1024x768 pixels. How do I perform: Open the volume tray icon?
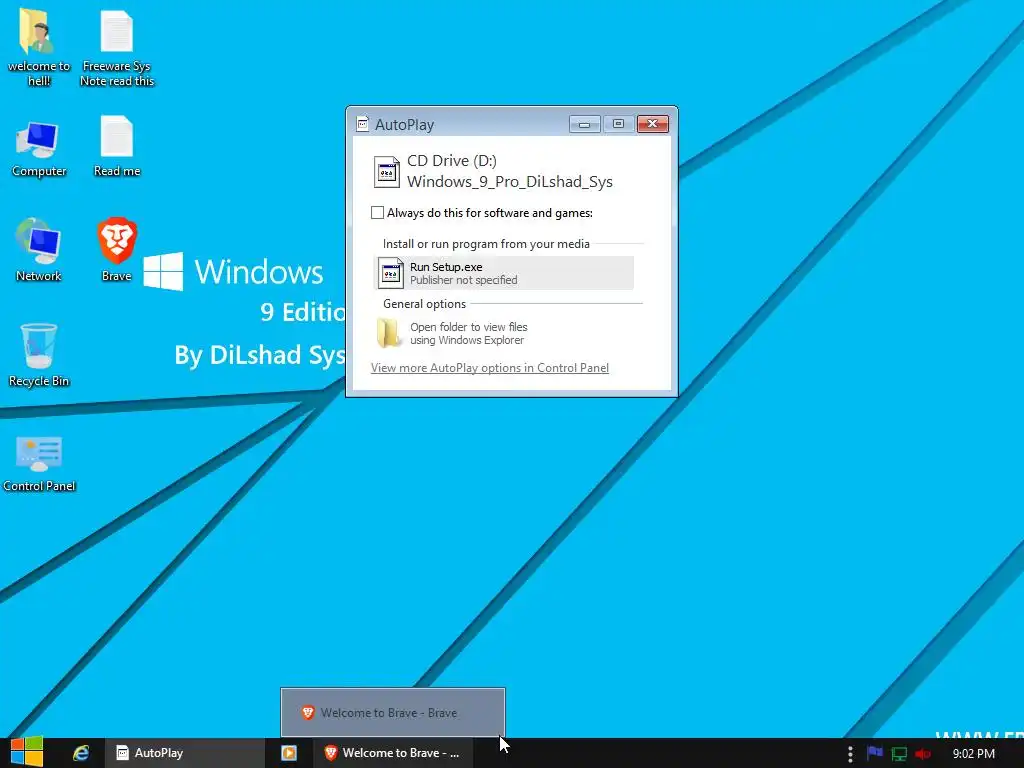click(x=923, y=754)
